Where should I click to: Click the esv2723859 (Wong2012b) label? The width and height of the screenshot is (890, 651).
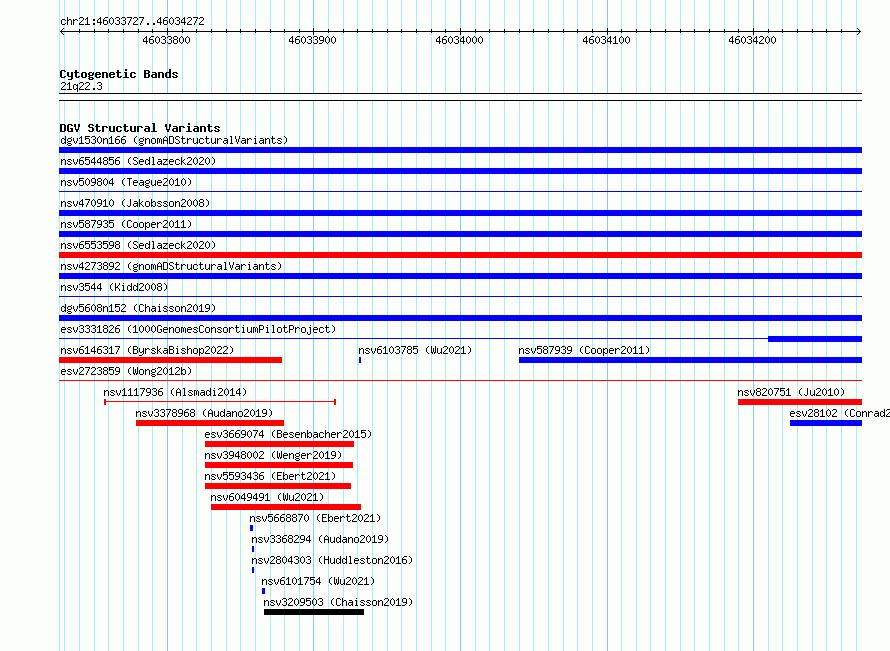tap(126, 371)
